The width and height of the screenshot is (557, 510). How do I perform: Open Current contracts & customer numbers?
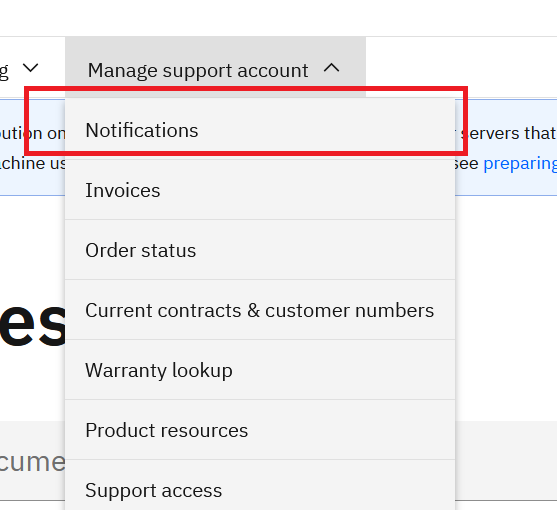pyautogui.click(x=260, y=310)
